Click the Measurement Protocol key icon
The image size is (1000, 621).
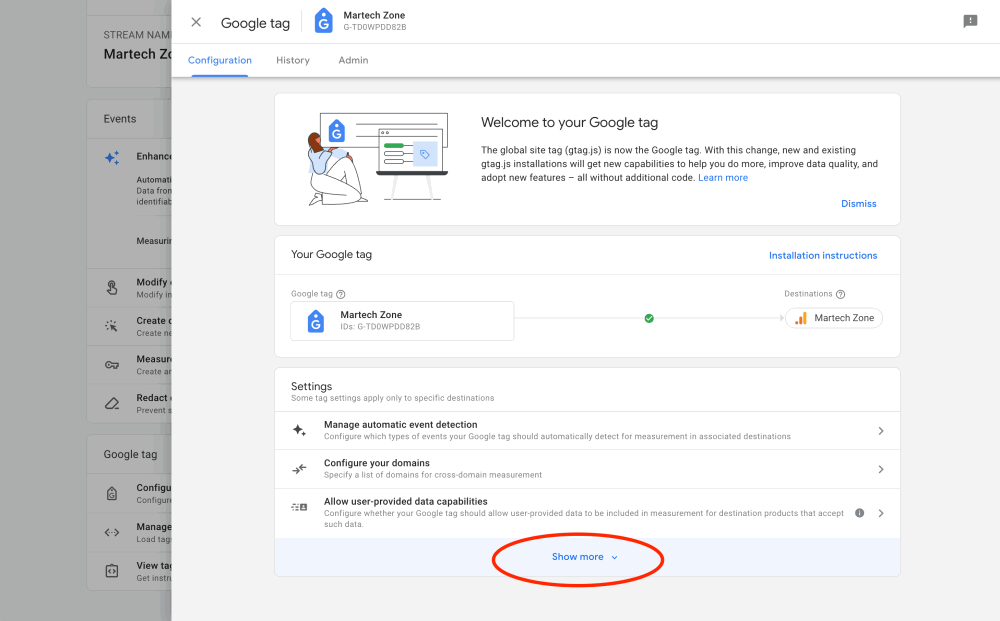pos(112,365)
